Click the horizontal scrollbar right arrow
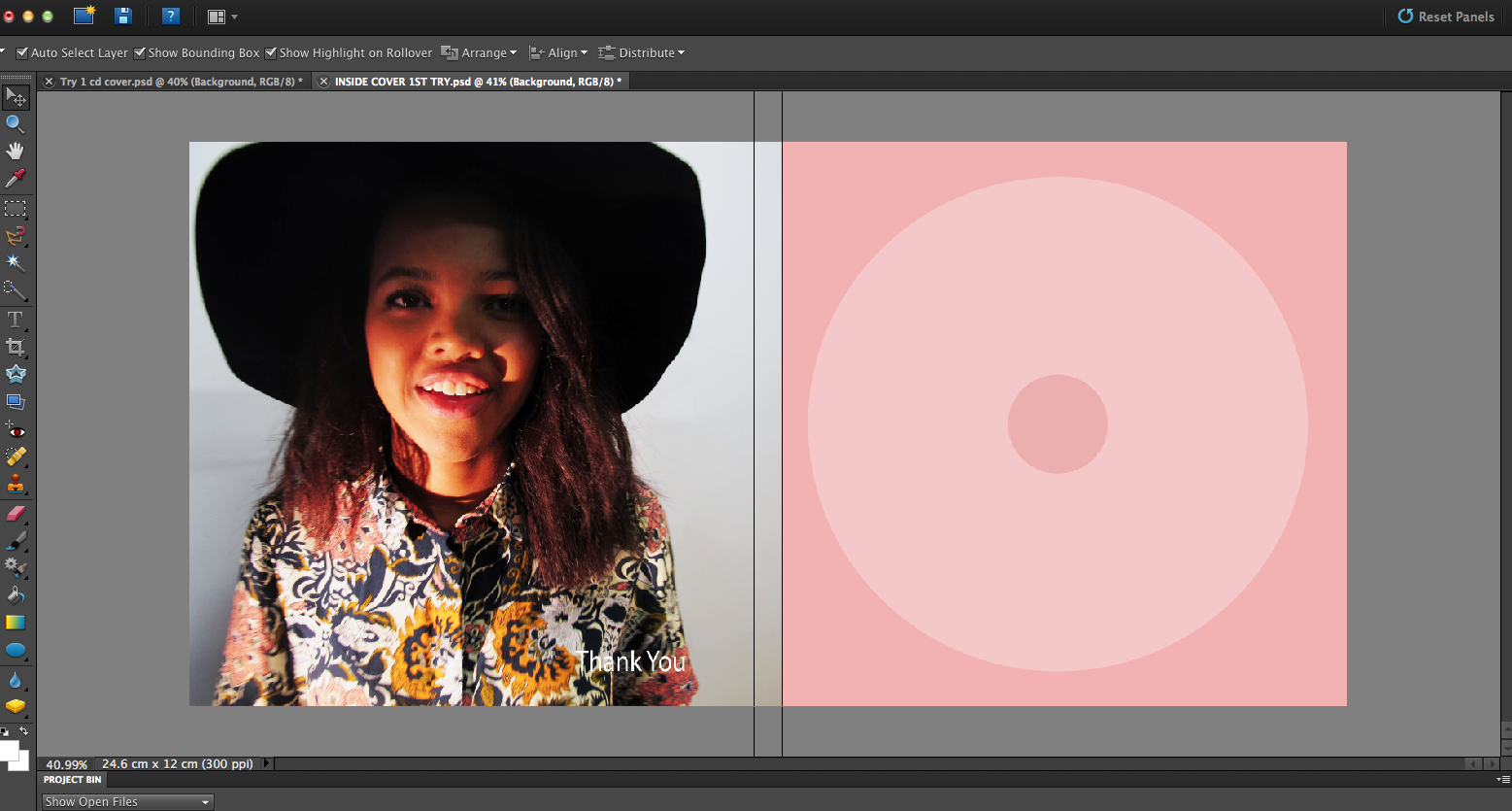 click(1492, 764)
